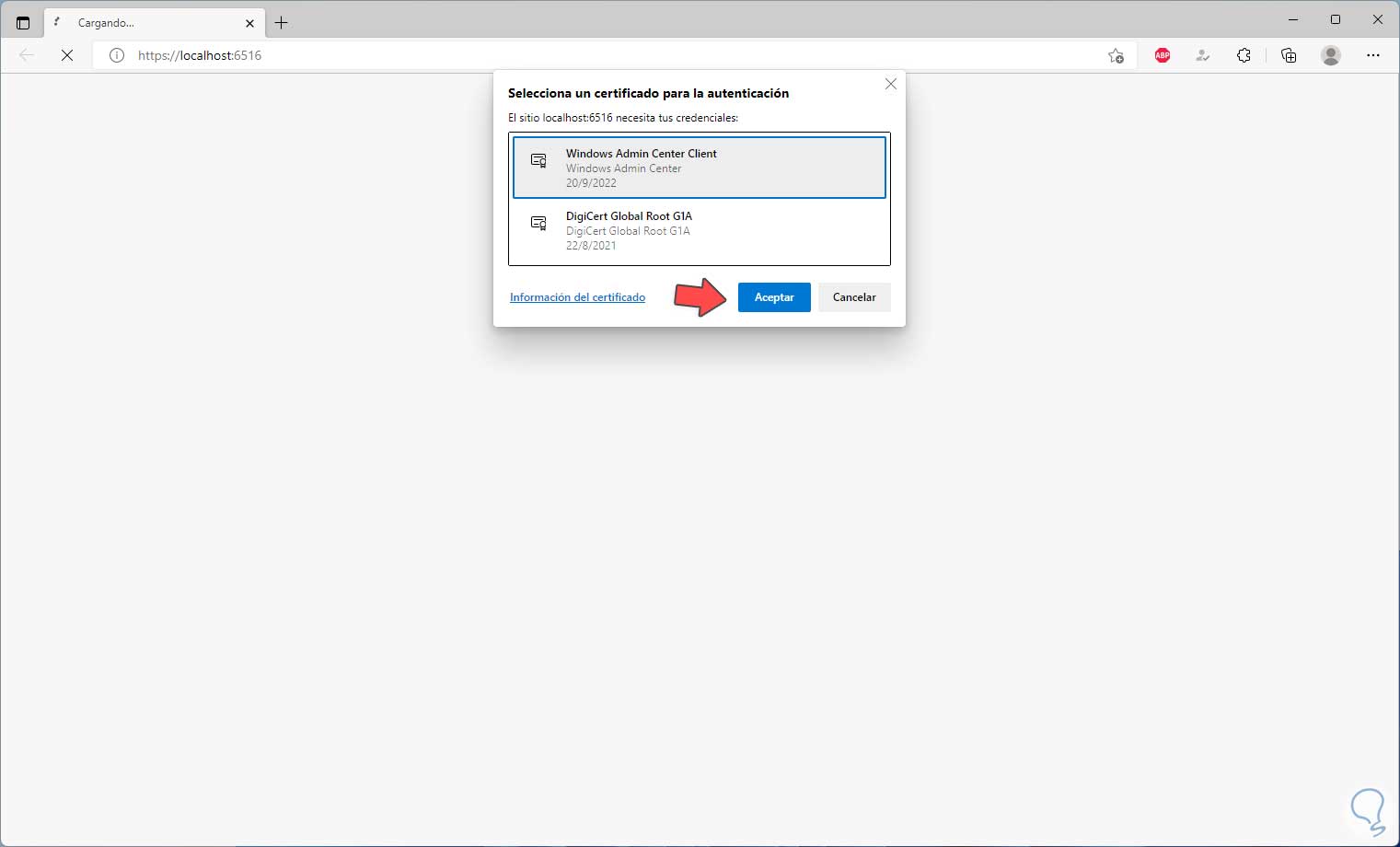The width and height of the screenshot is (1400, 847).
Task: Click the Windows Admin Center Client certificate icon
Action: point(539,160)
